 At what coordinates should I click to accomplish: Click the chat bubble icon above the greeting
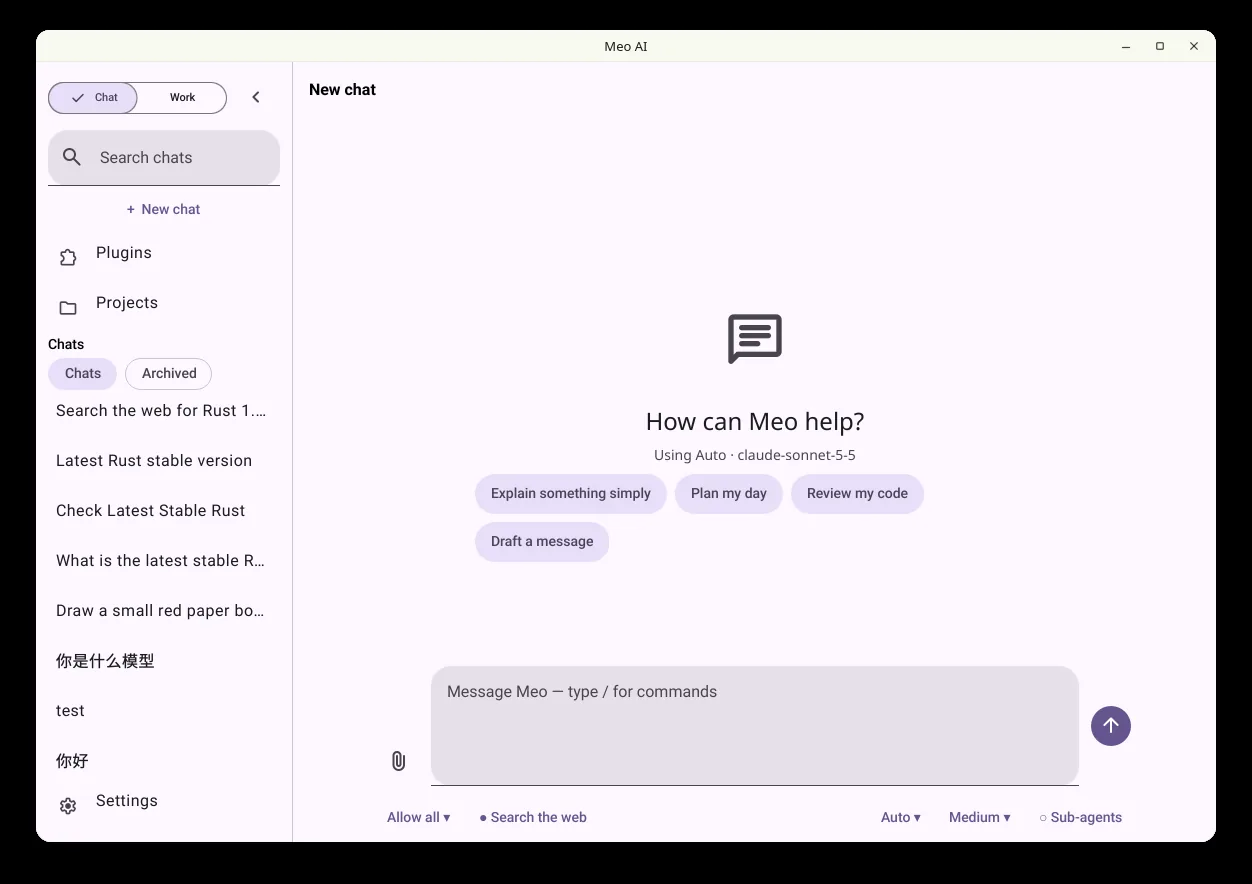coord(755,339)
